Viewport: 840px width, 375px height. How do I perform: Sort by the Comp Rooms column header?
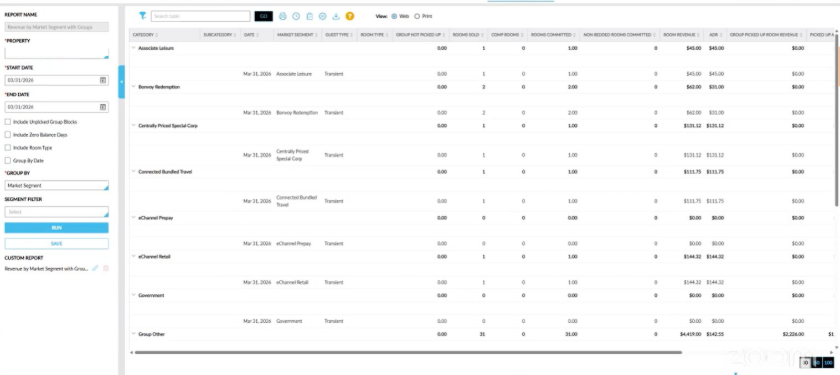click(x=507, y=35)
